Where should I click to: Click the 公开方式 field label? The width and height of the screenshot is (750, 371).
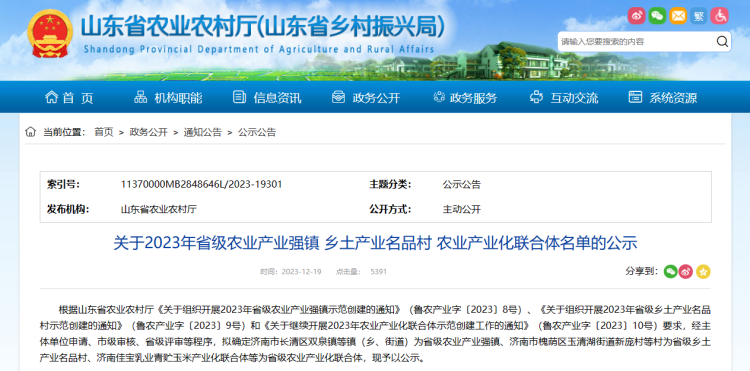[390, 209]
